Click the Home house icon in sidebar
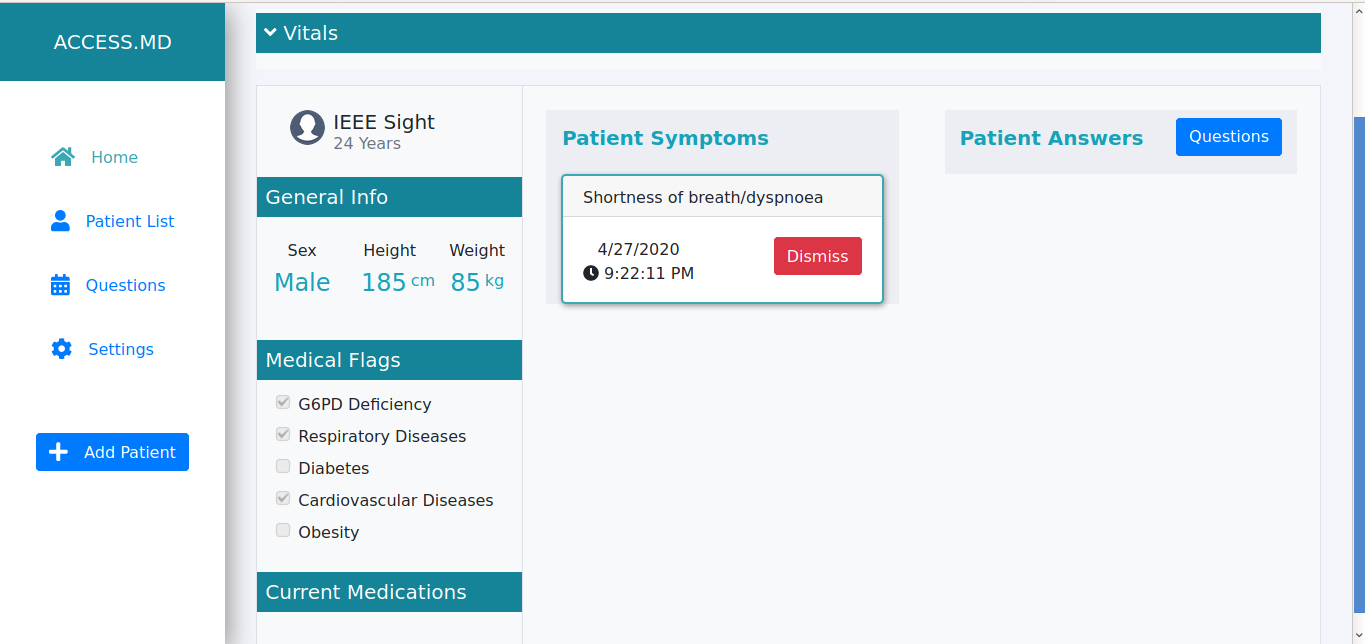This screenshot has height=644, width=1365. [63, 157]
